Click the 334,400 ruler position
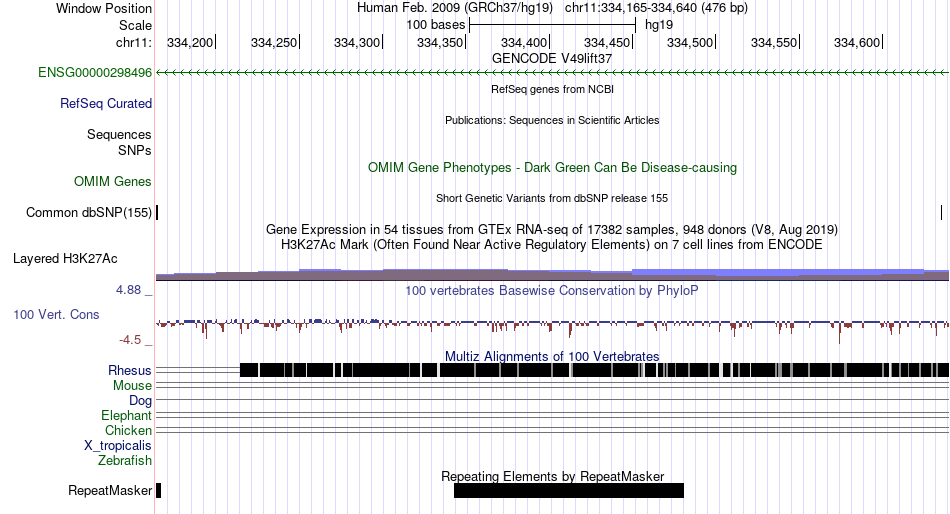The image size is (950, 514). pos(524,42)
